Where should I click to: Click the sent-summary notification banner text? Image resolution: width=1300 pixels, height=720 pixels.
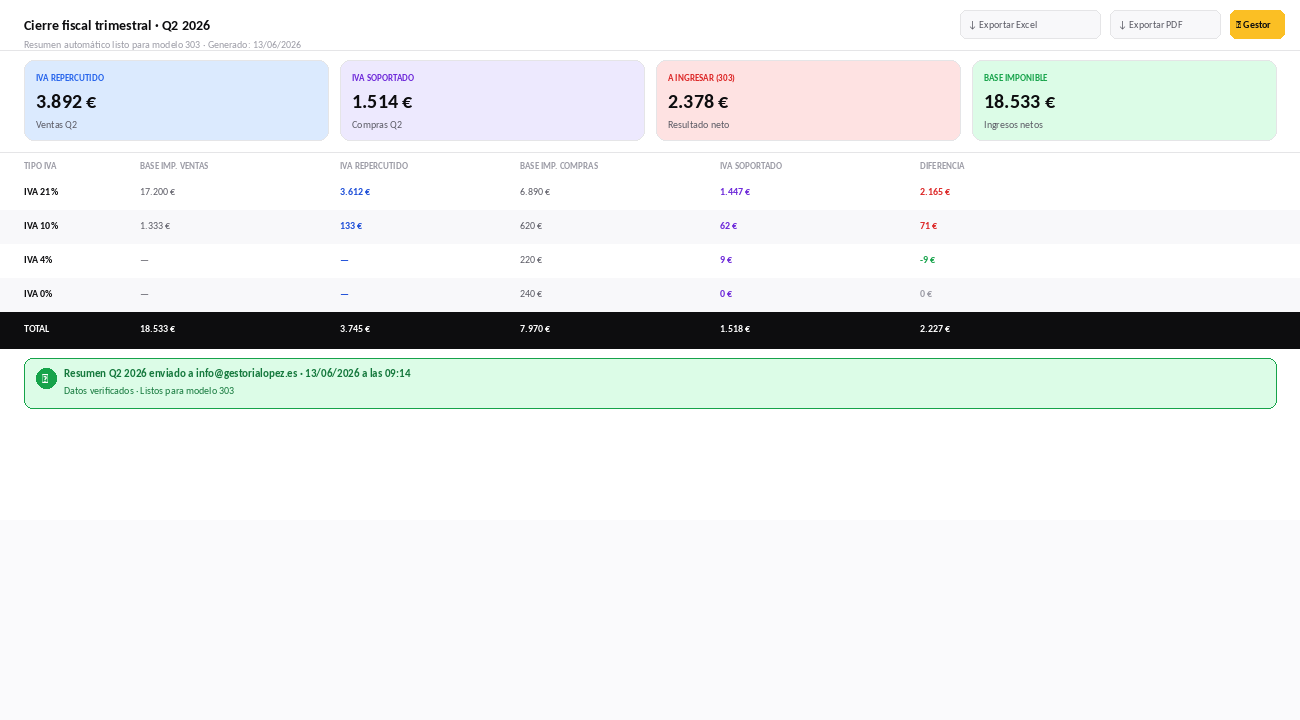237,373
